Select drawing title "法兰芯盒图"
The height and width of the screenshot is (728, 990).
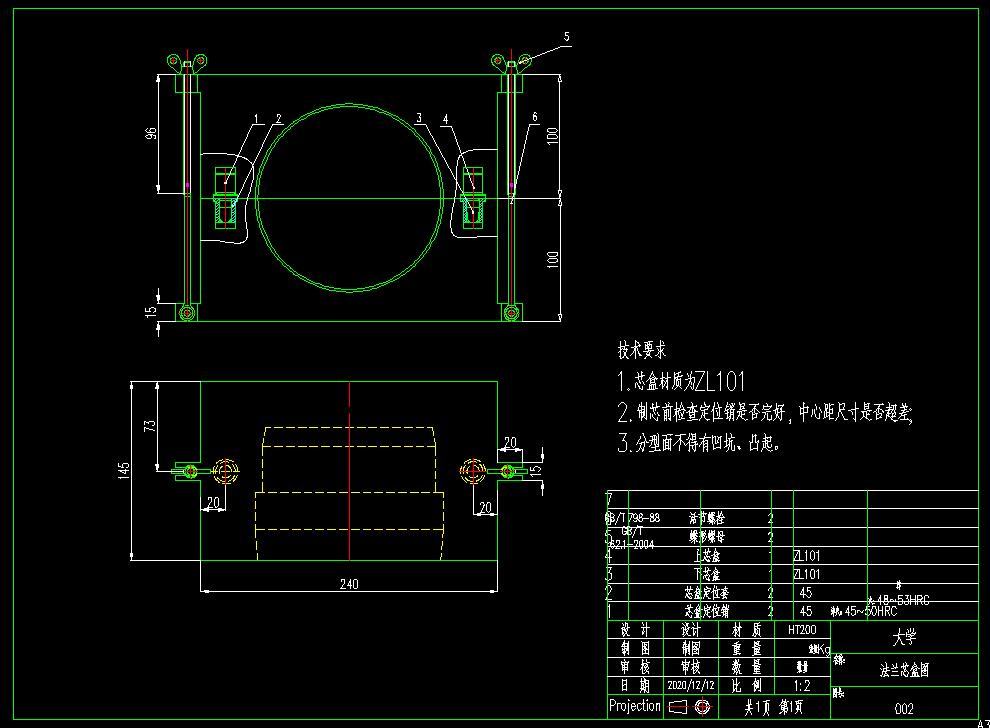point(904,670)
